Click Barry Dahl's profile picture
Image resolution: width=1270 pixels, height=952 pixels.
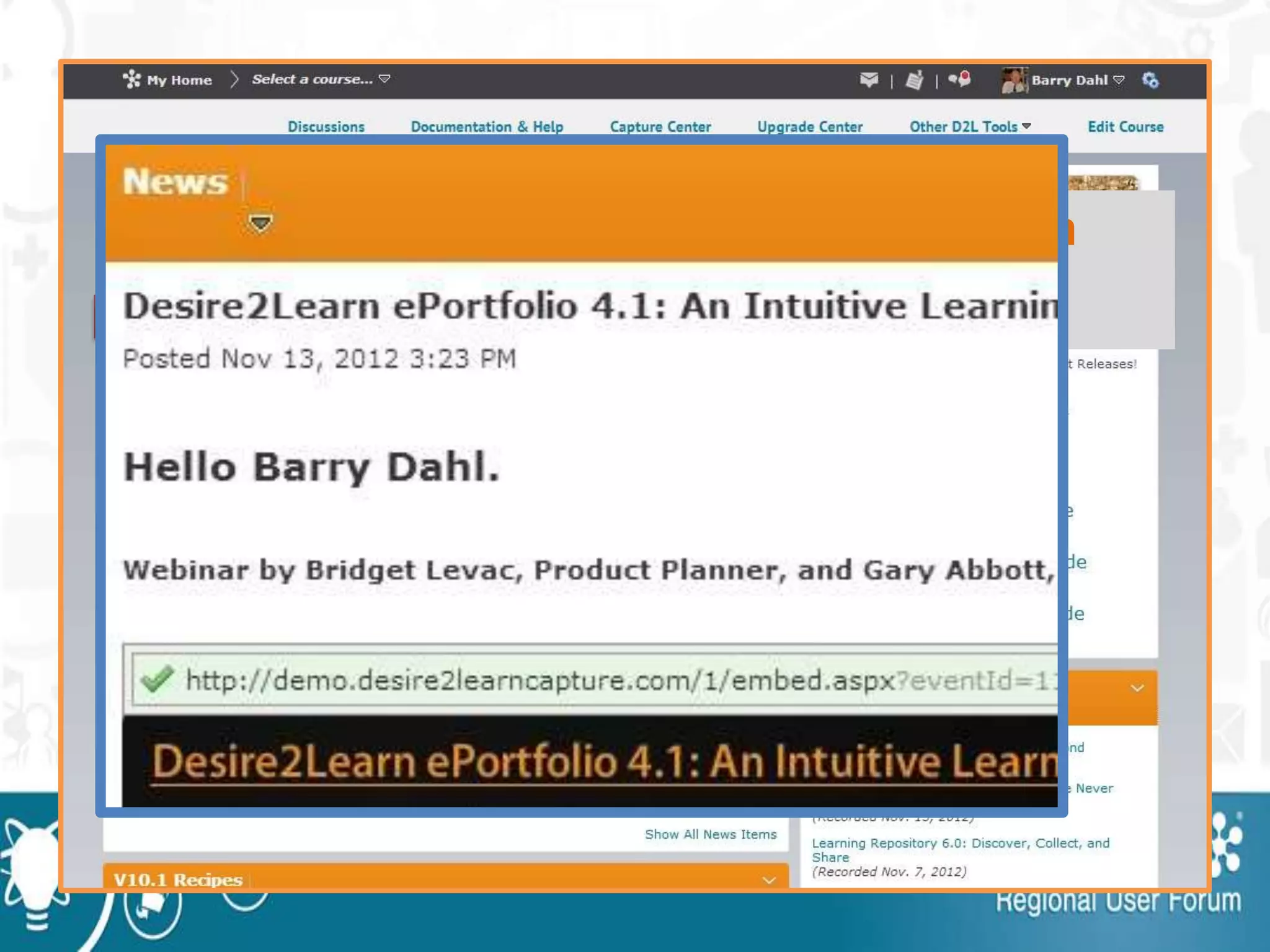click(1014, 81)
